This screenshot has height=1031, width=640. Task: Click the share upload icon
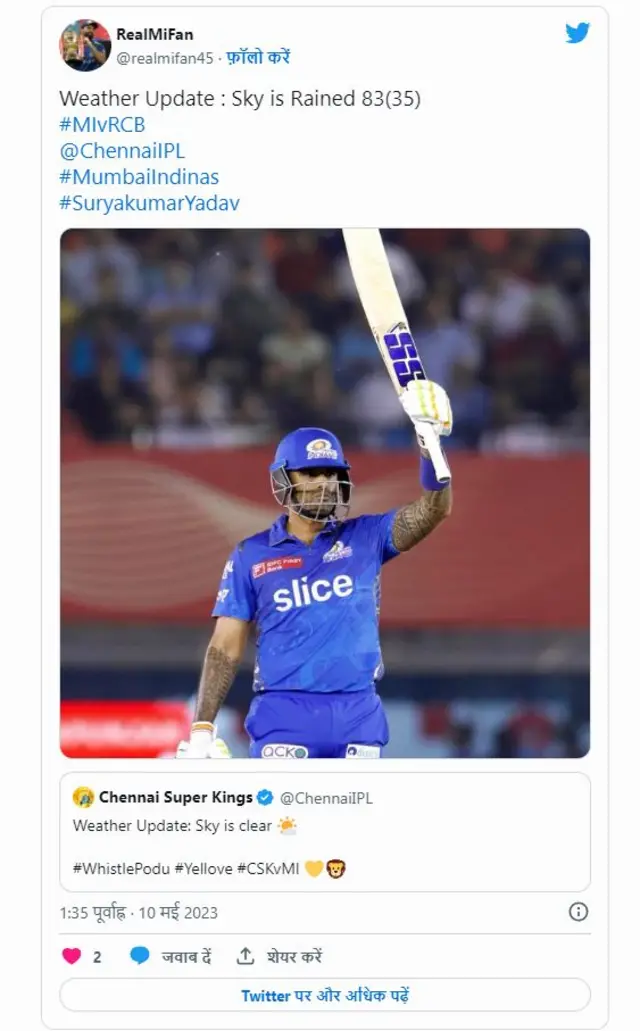(x=245, y=956)
